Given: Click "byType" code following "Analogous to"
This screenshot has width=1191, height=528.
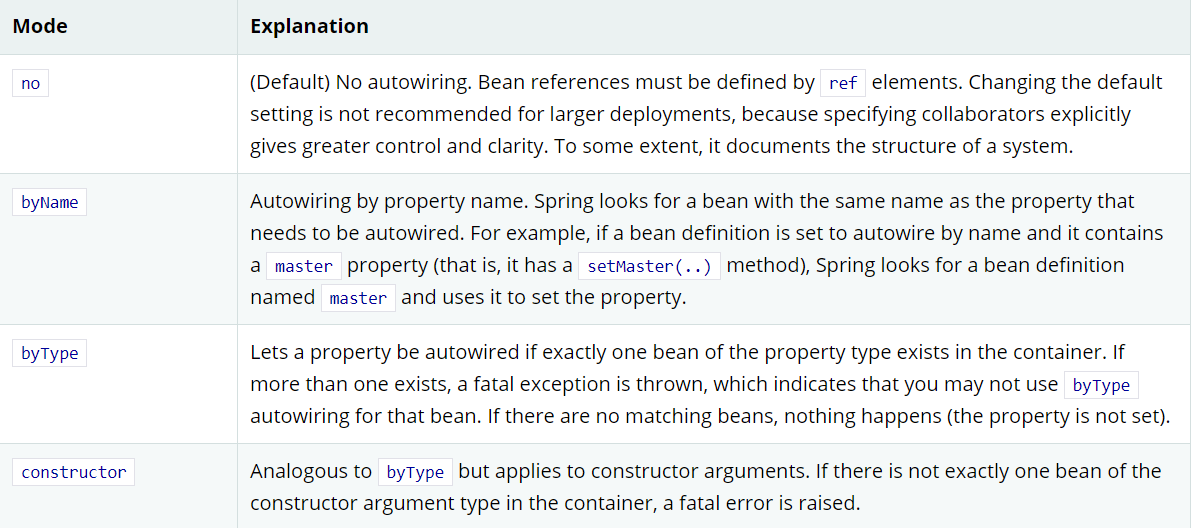Looking at the screenshot, I should click(x=415, y=472).
